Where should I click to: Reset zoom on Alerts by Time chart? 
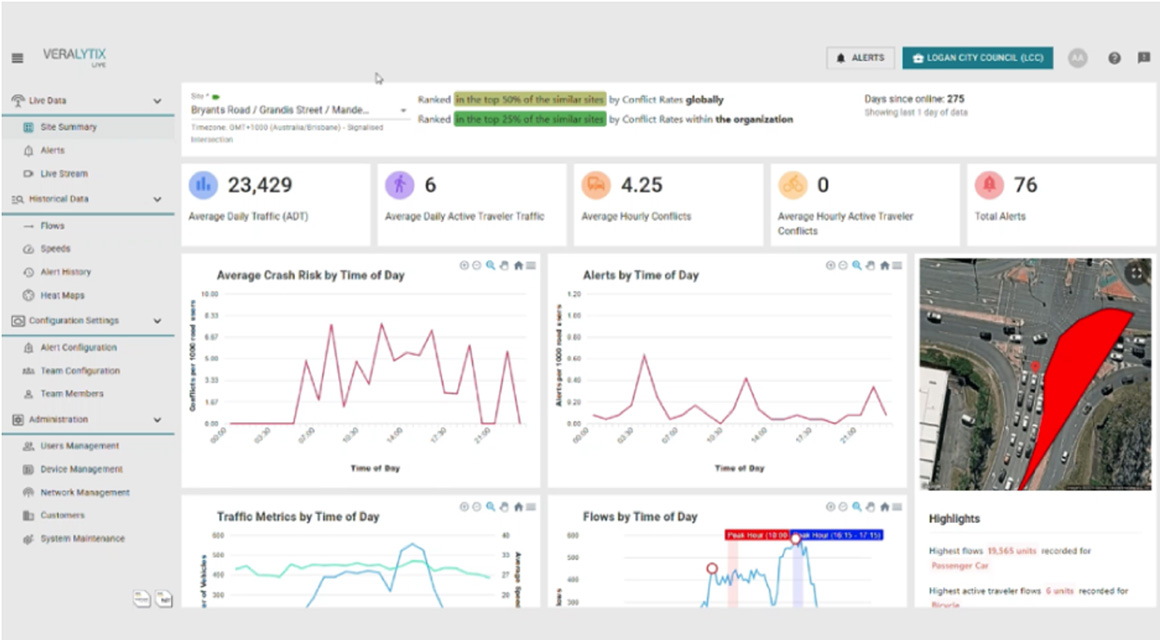tap(884, 265)
